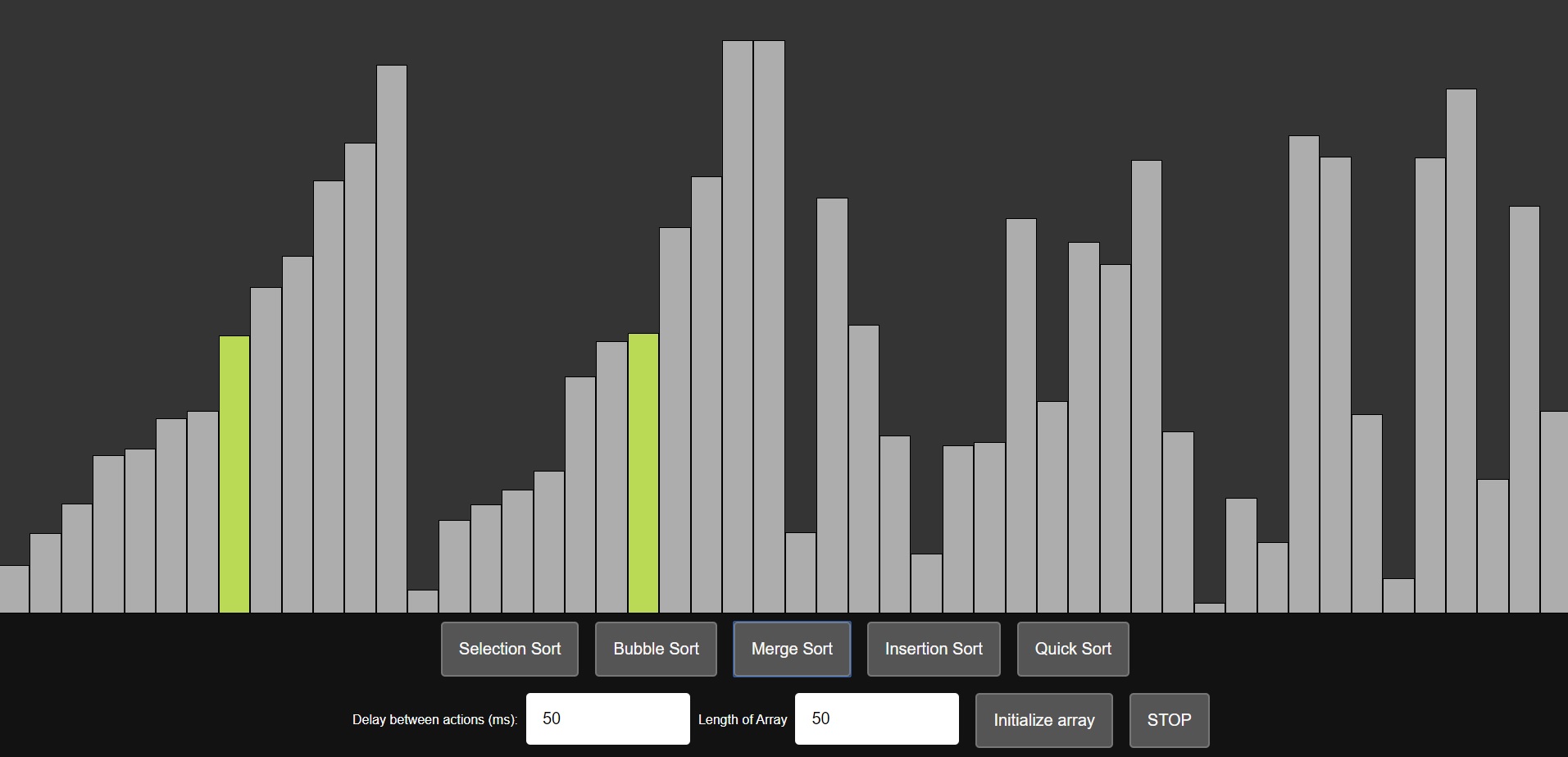Click the last bar at far right
This screenshot has width=1568, height=757.
pos(1553,512)
